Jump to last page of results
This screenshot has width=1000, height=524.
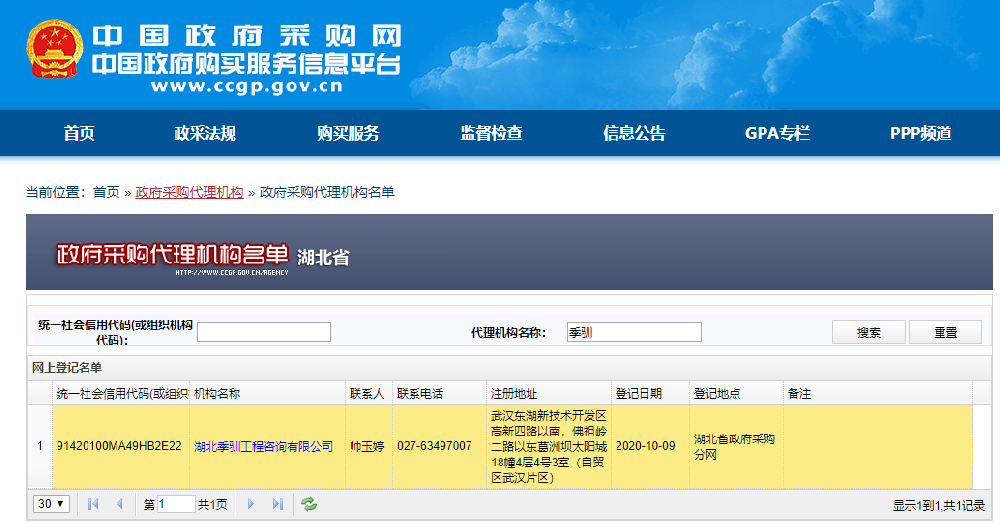pos(278,504)
